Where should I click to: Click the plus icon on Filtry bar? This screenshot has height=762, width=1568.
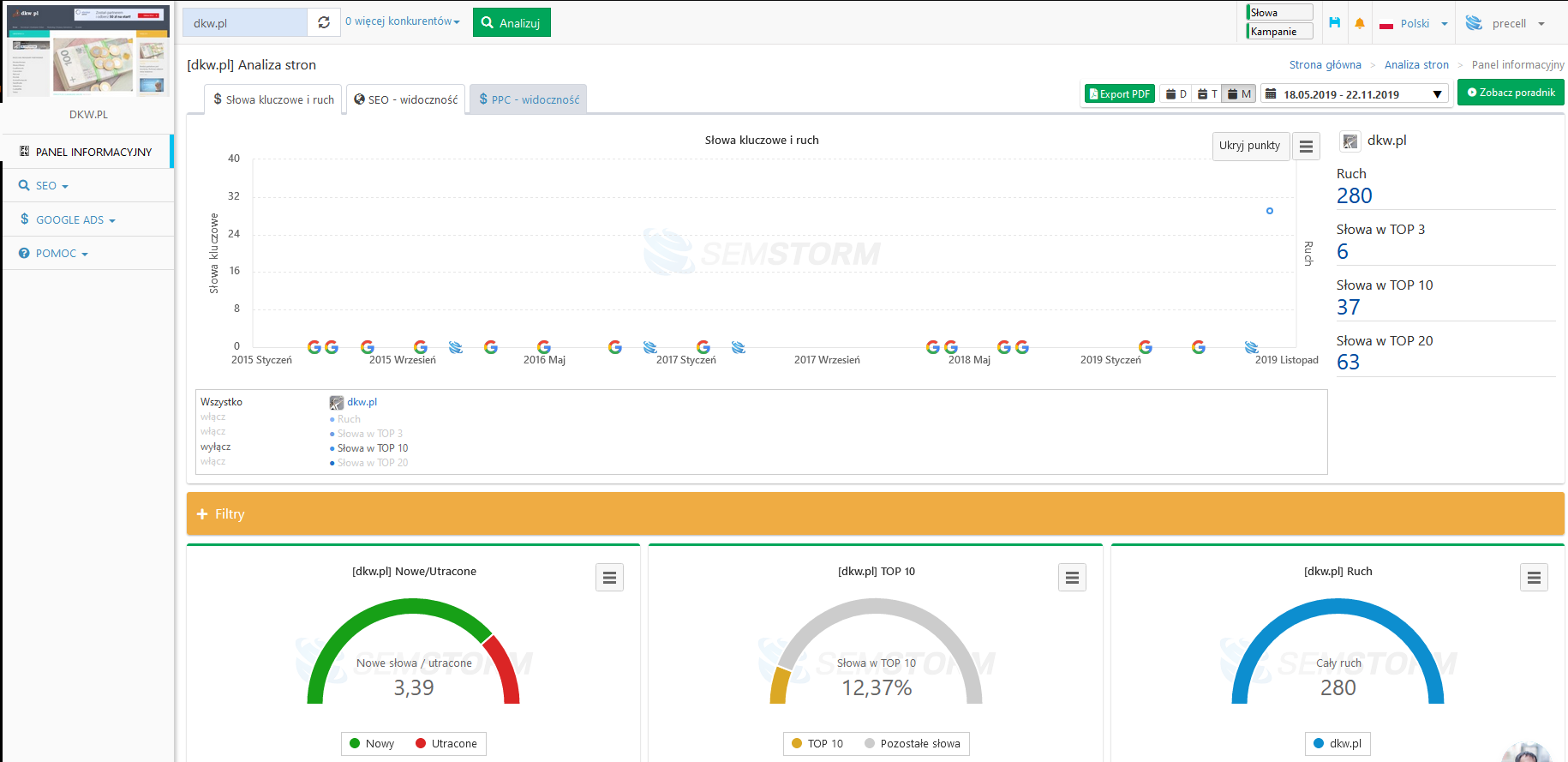coord(202,513)
